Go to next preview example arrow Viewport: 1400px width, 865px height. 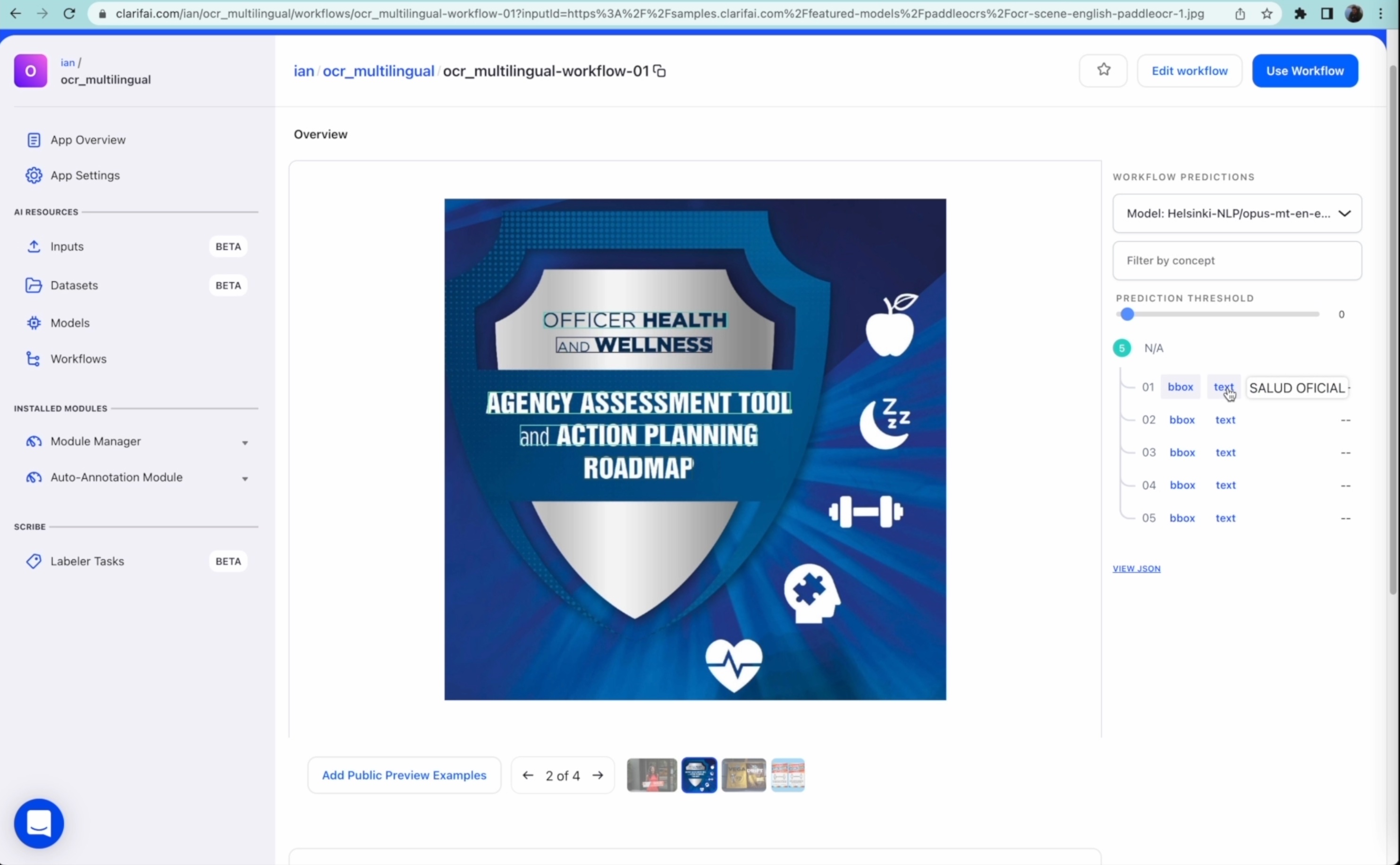point(598,775)
